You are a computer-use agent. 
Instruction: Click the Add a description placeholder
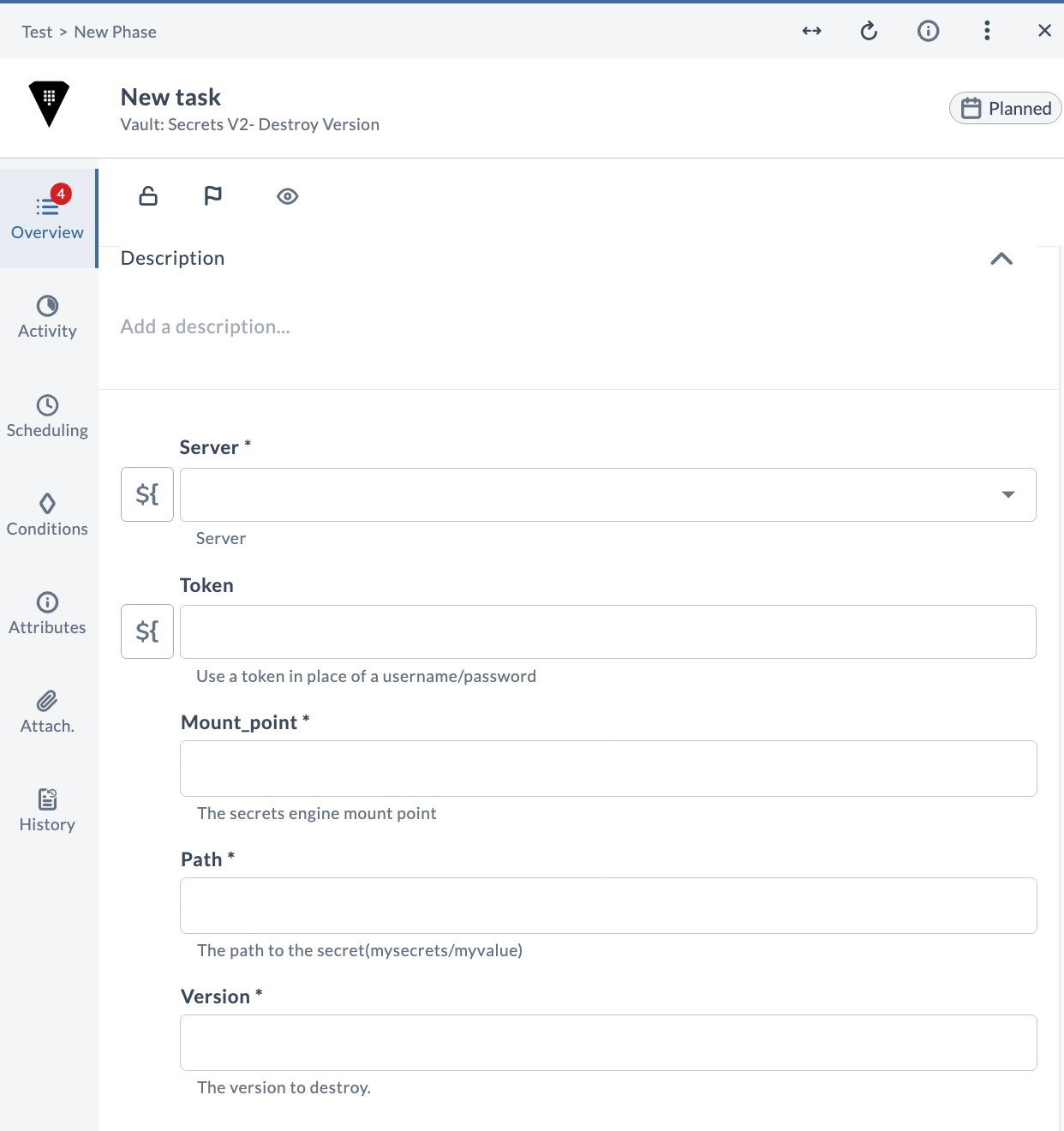click(206, 326)
